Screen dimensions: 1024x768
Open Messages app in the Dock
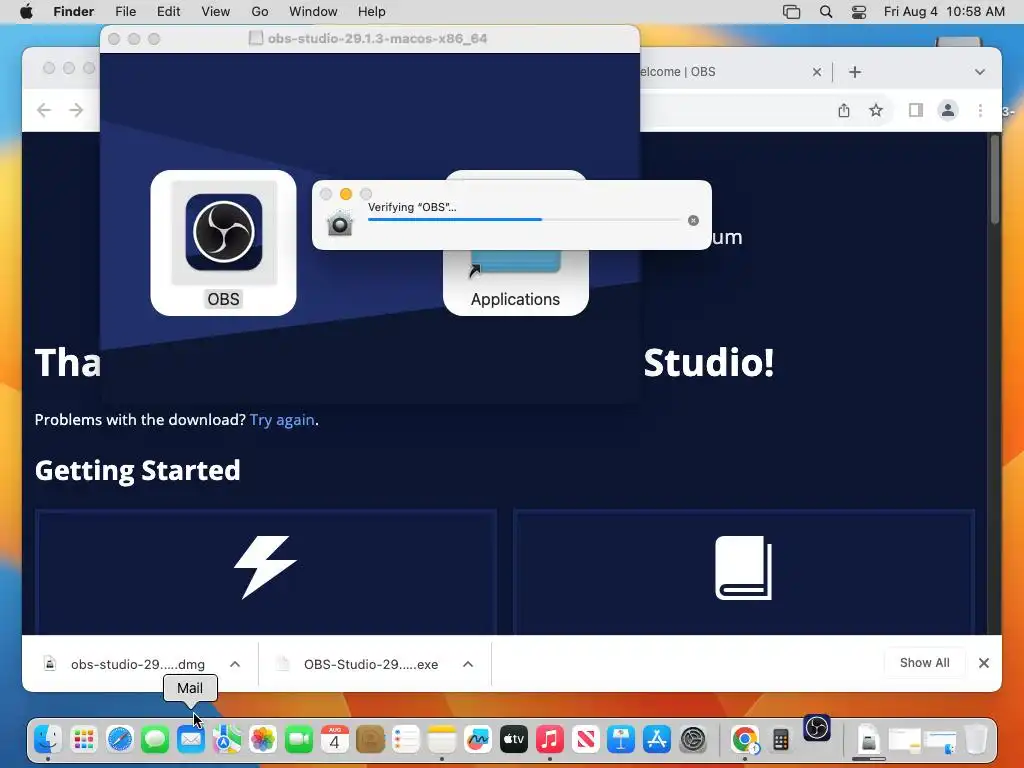pyautogui.click(x=155, y=740)
